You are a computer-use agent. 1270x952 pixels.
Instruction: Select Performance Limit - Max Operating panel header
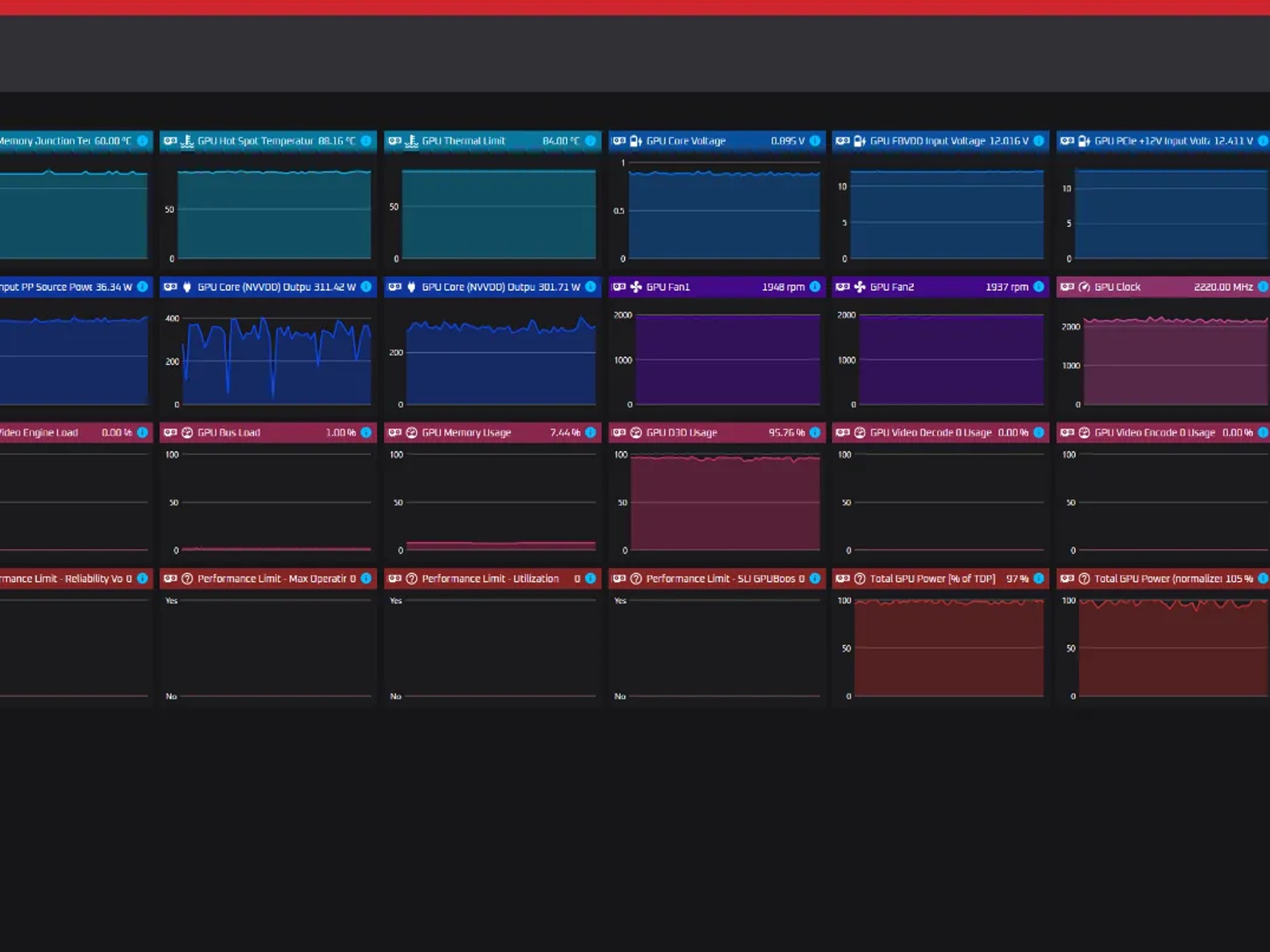(268, 579)
